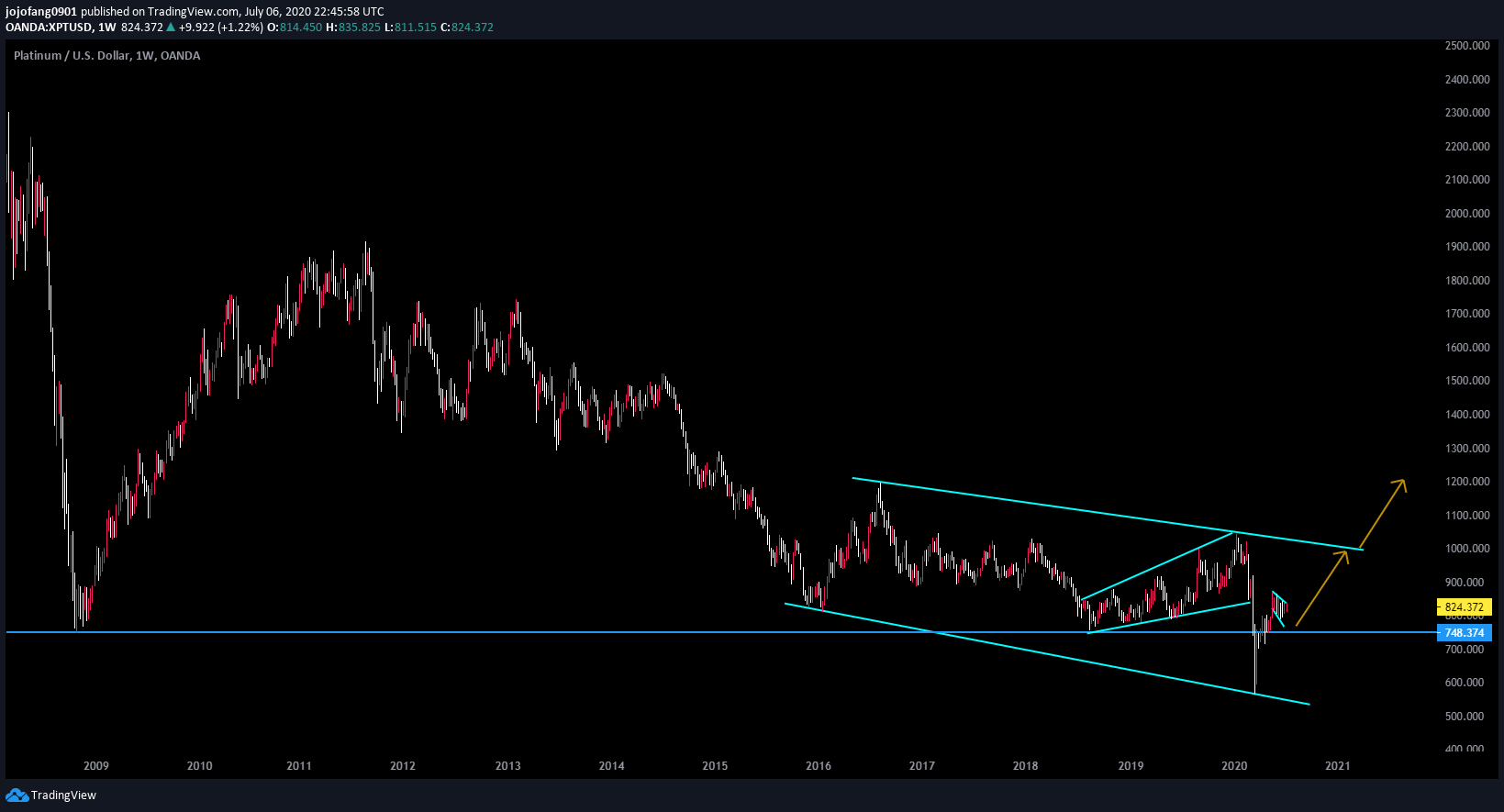Click the 2013 time axis label
1504x812 pixels.
click(508, 766)
